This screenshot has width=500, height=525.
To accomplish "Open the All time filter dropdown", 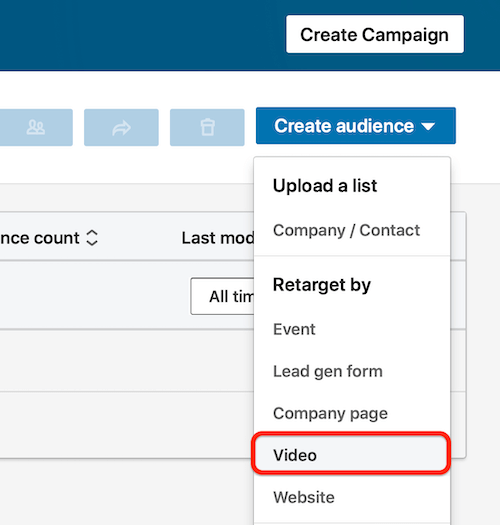I will pyautogui.click(x=222, y=296).
